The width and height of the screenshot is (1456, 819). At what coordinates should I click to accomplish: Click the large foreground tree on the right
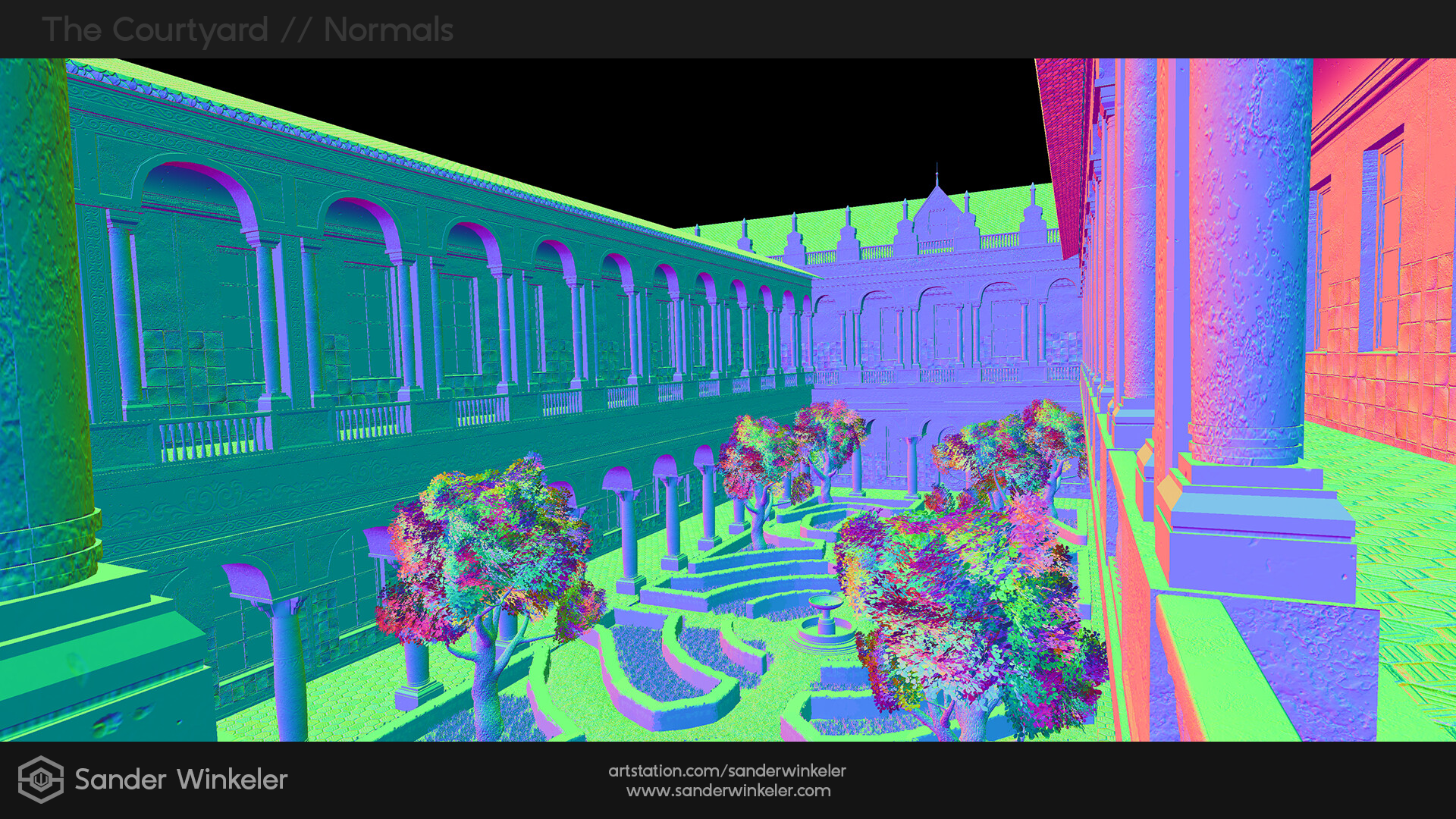[x=971, y=607]
